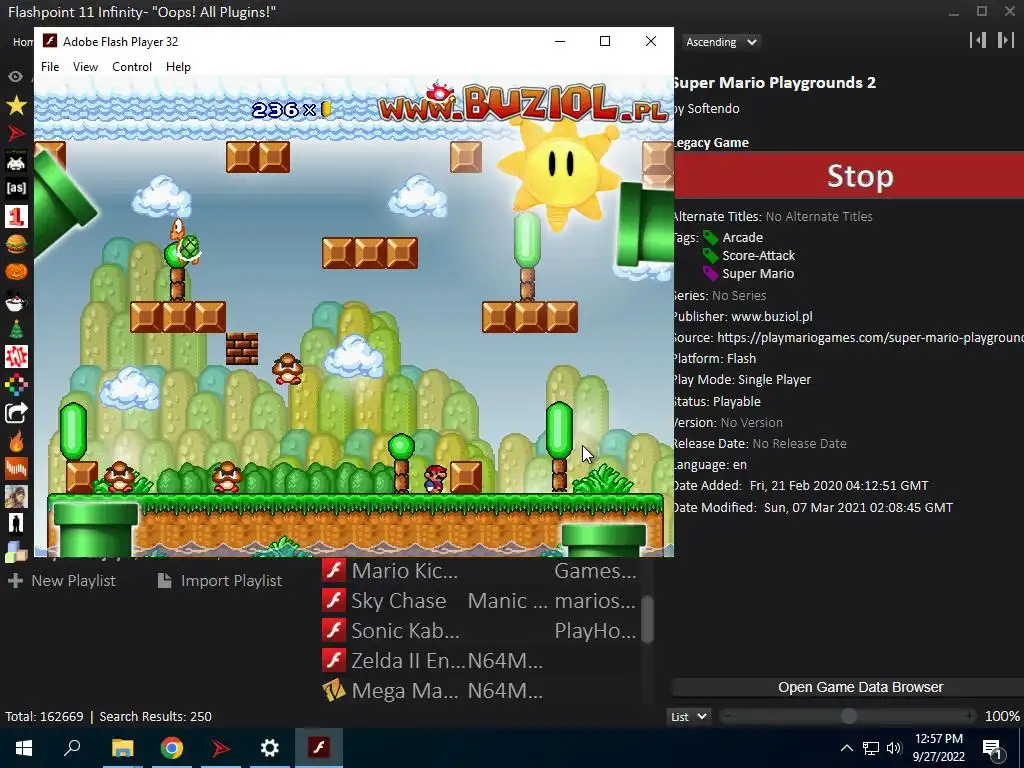Click the yellow platform icon beside Mega Ma...
Screen dimensions: 1024x768
pos(334,690)
